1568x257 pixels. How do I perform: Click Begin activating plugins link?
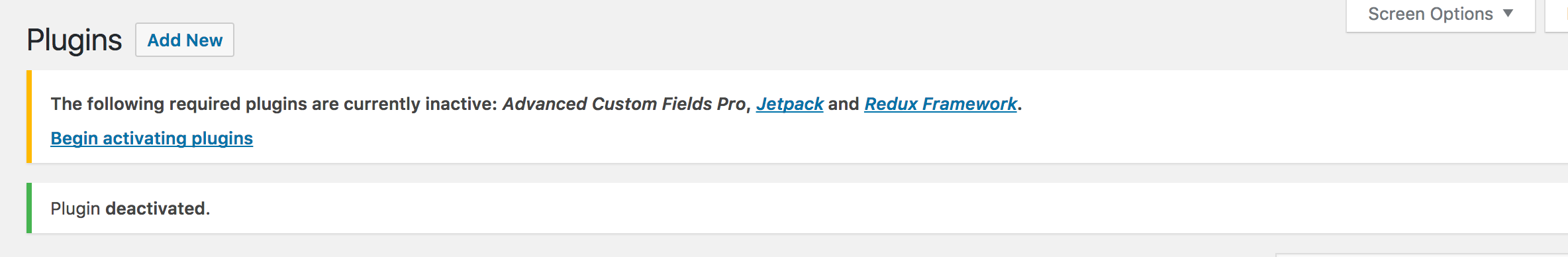pyautogui.click(x=152, y=138)
